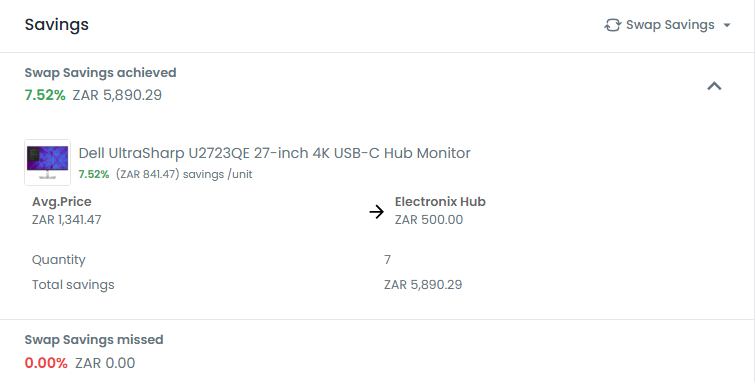This screenshot has width=755, height=382.
Task: Click the Swap Savings label text
Action: (x=670, y=25)
